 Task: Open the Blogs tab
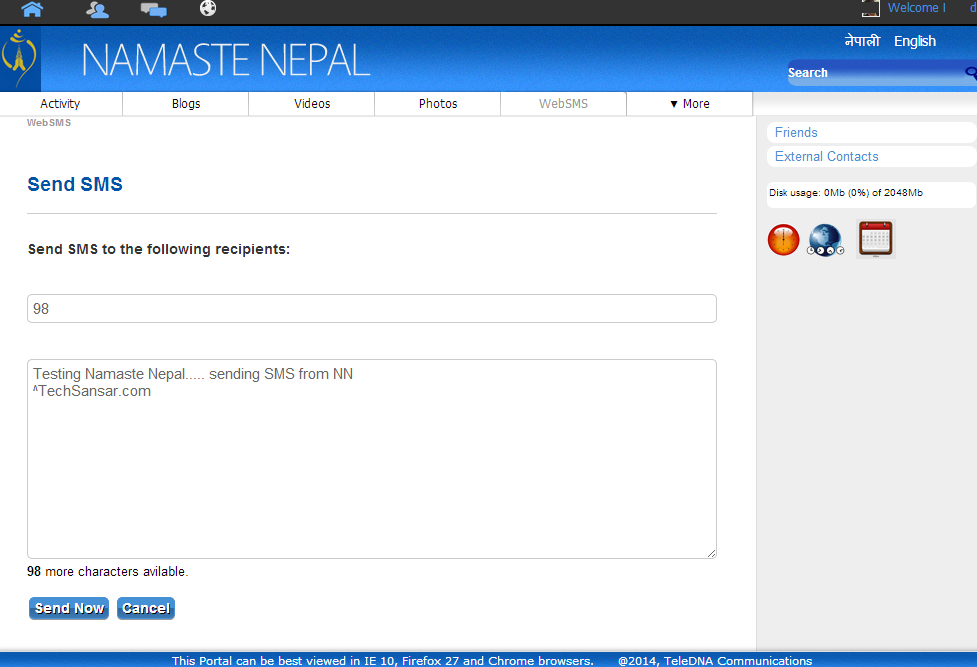tap(186, 103)
